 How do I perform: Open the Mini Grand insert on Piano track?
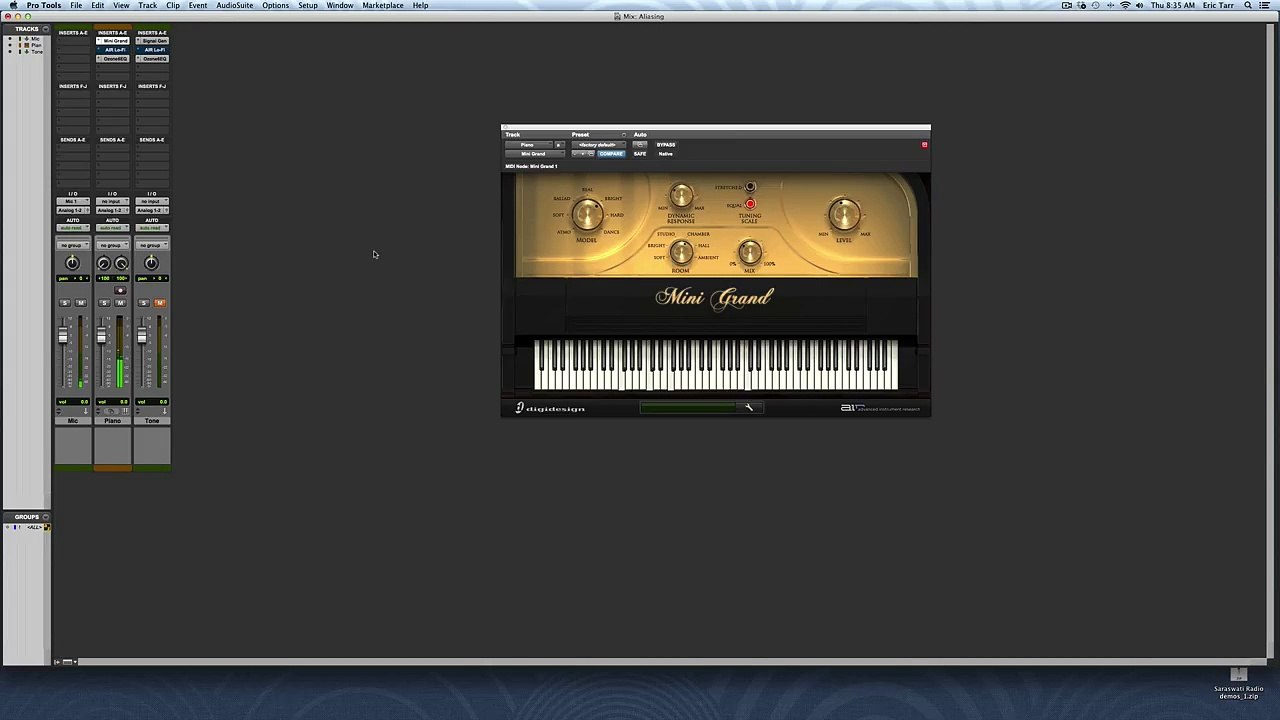pos(115,41)
